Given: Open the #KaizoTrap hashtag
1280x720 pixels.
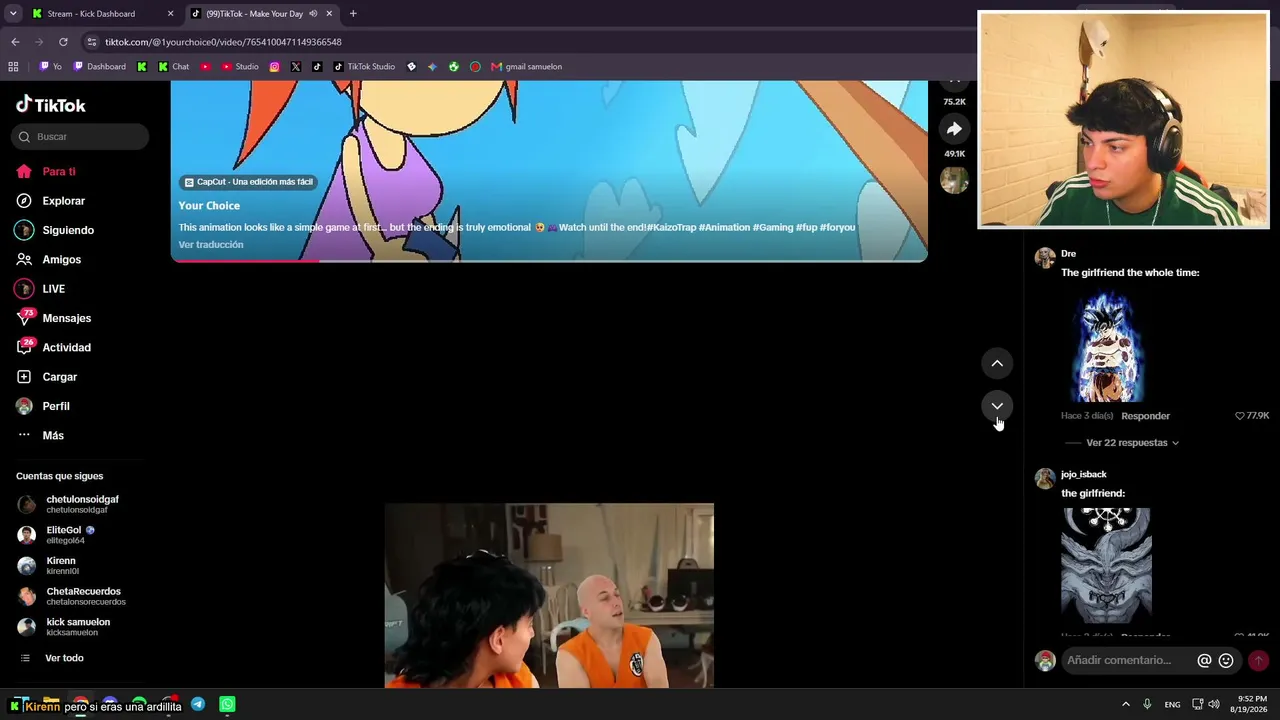Looking at the screenshot, I should [672, 228].
